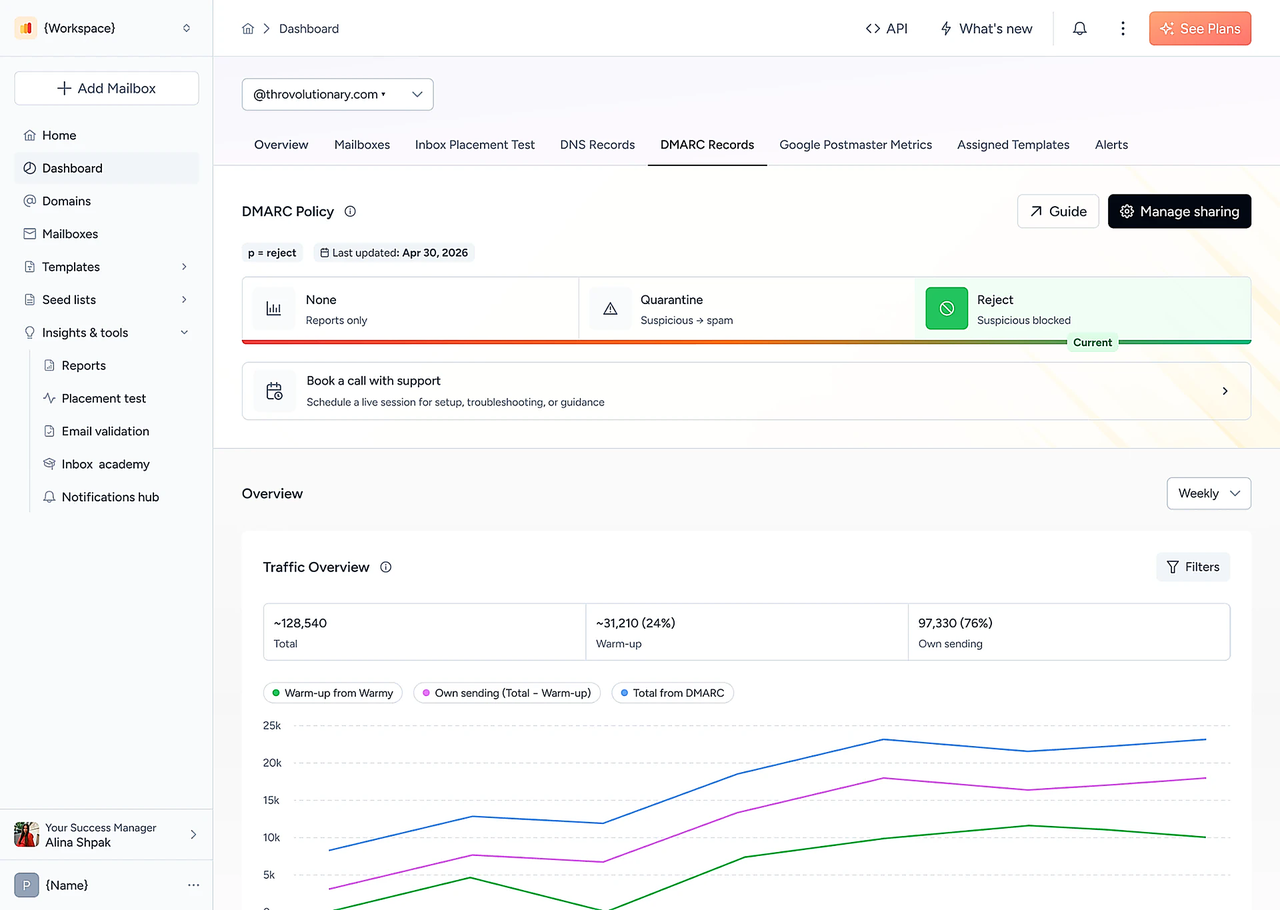The image size is (1280, 910).
Task: Open the @throvolutionary.com domain dropdown
Action: [x=338, y=94]
